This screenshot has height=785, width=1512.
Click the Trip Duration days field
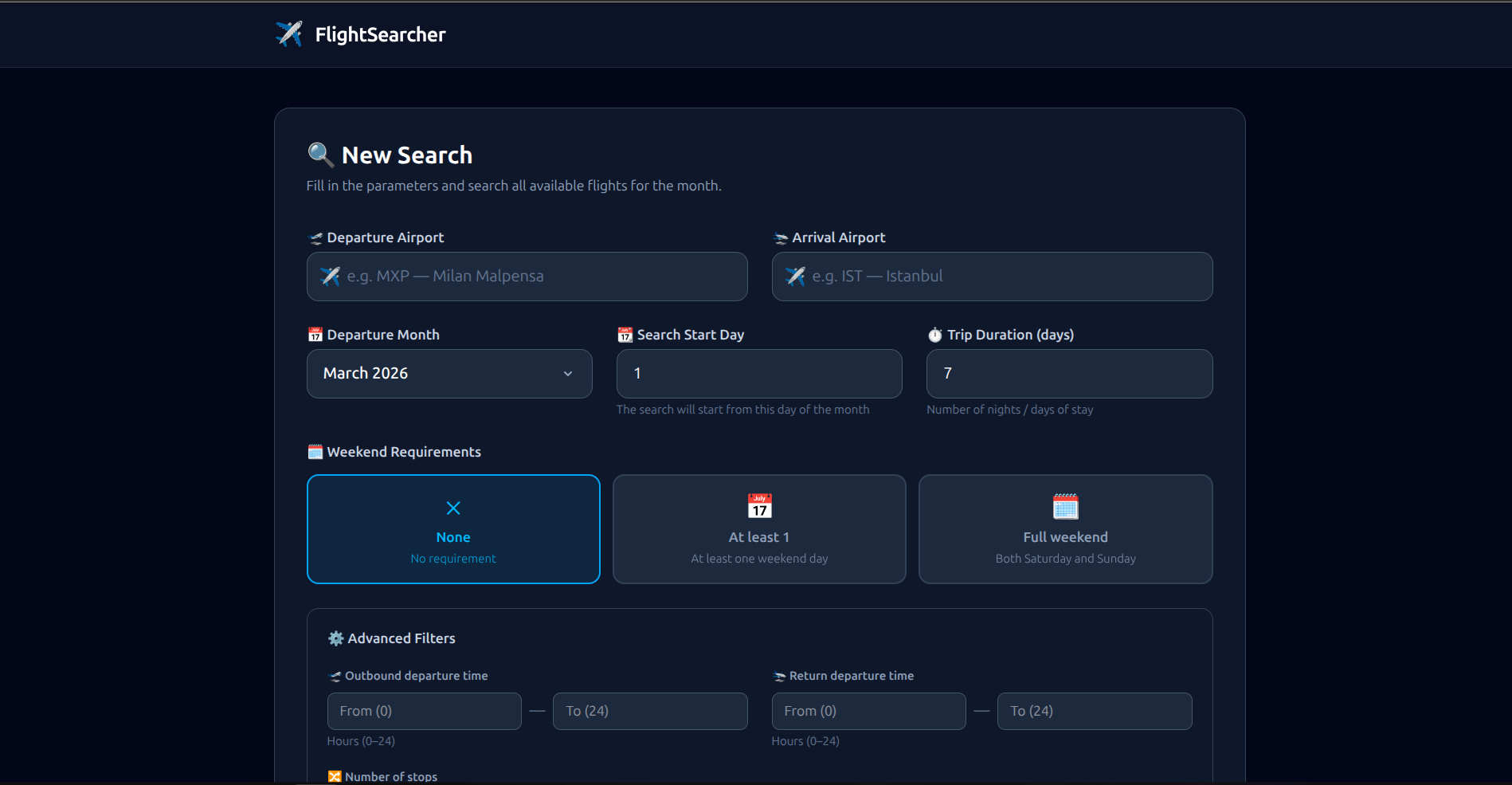click(1067, 373)
